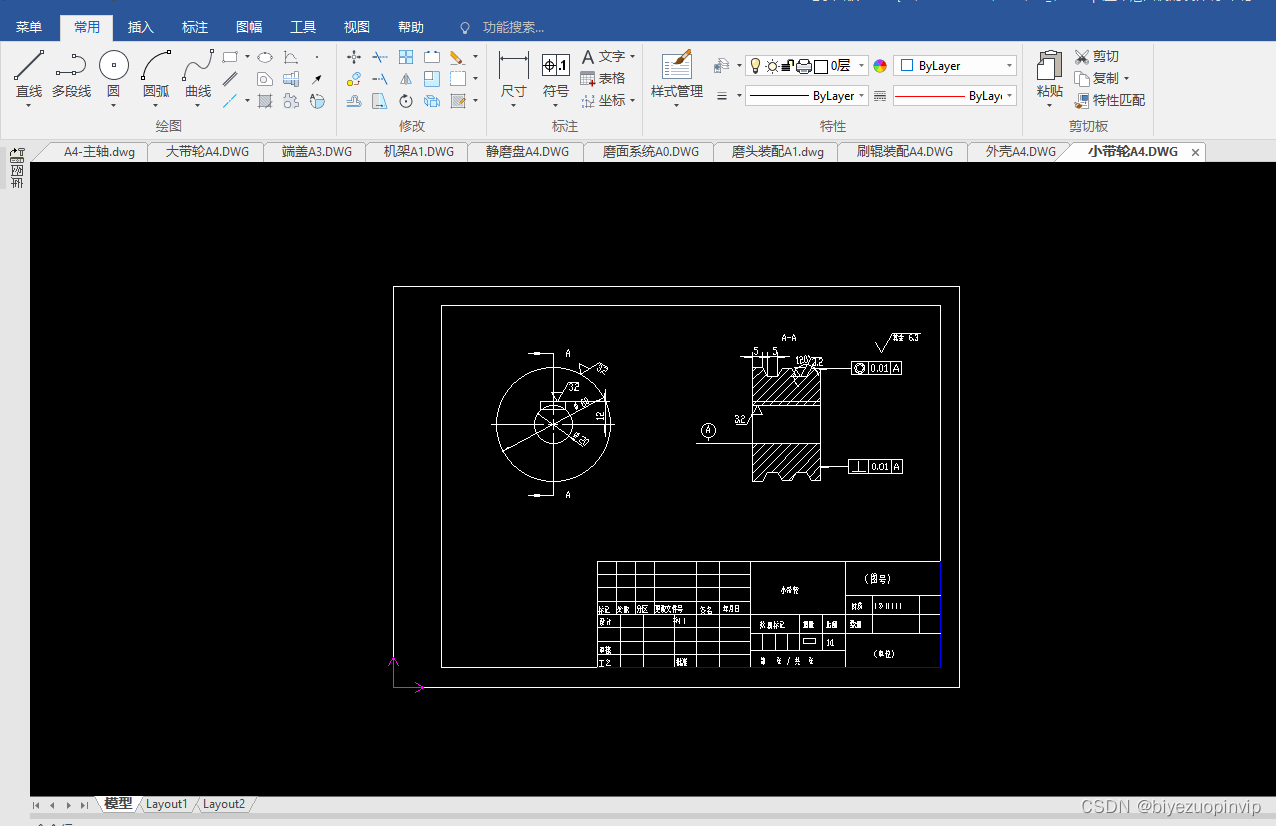
Task: Expand the 圆弧 arc dropdown arrow
Action: [156, 105]
